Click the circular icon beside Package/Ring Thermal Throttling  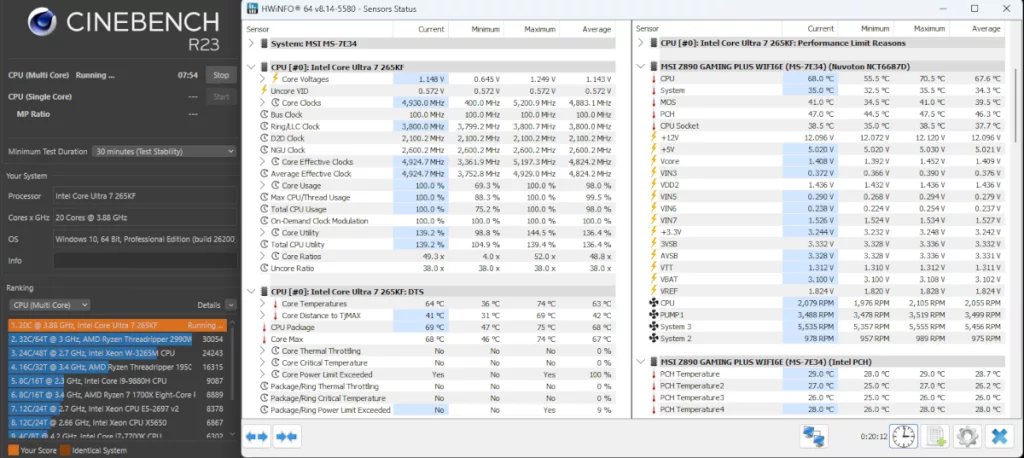(x=264, y=386)
